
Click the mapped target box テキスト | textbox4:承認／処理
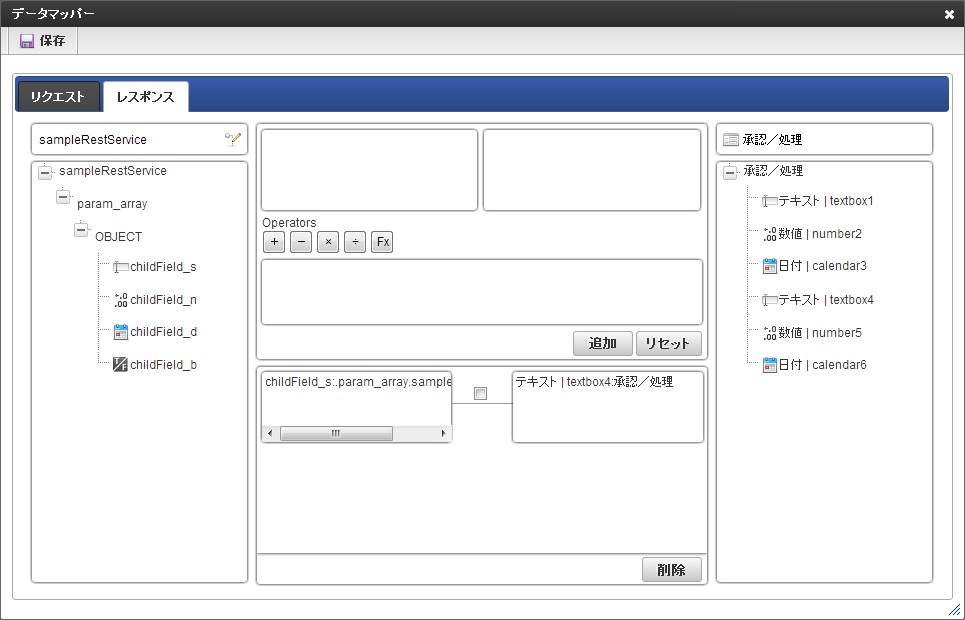click(607, 407)
